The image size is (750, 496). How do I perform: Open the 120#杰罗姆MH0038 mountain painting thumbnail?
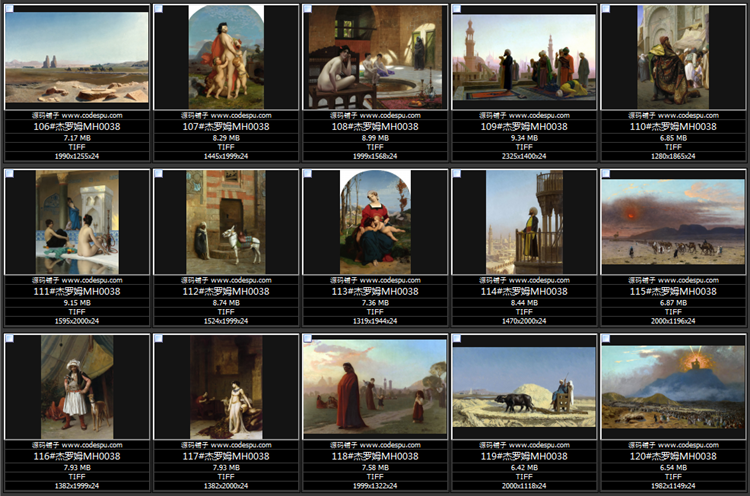pos(673,387)
